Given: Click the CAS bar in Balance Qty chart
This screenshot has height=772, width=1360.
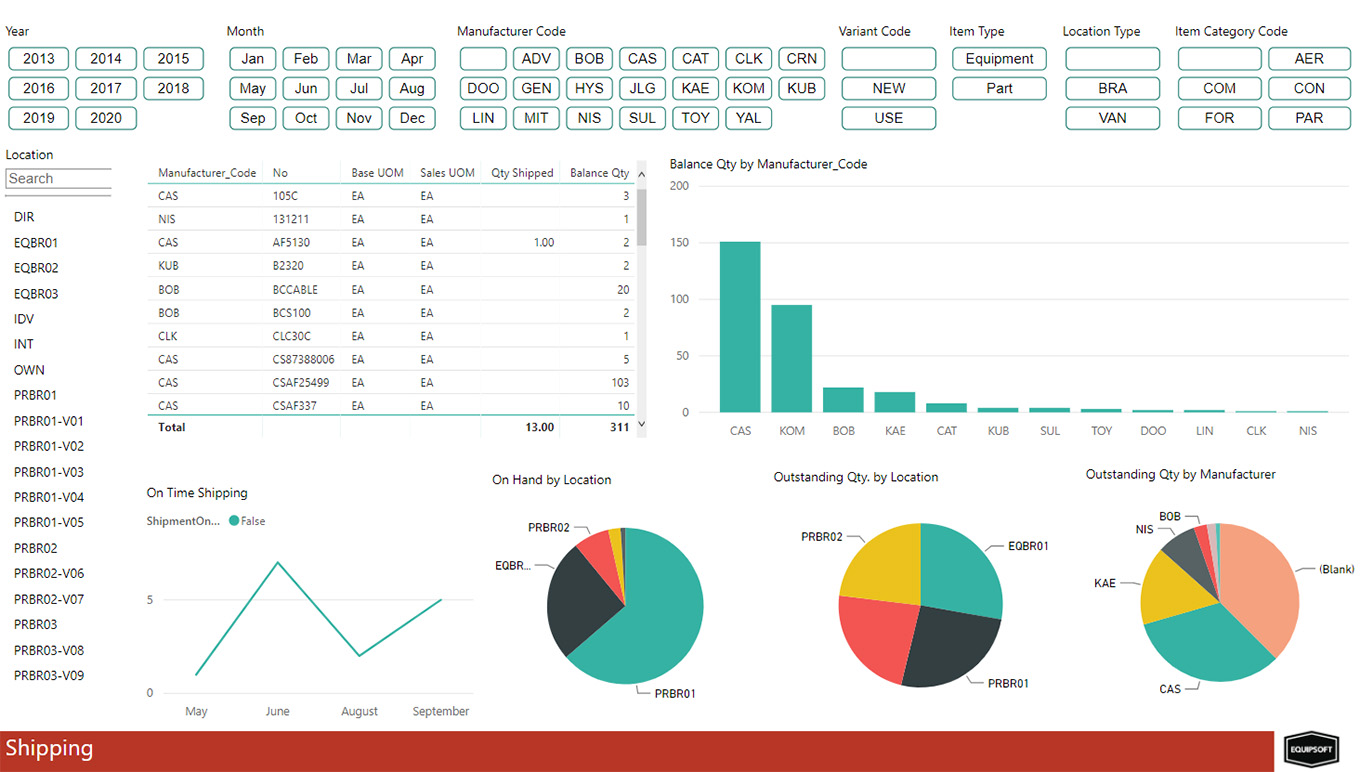Looking at the screenshot, I should pyautogui.click(x=740, y=327).
